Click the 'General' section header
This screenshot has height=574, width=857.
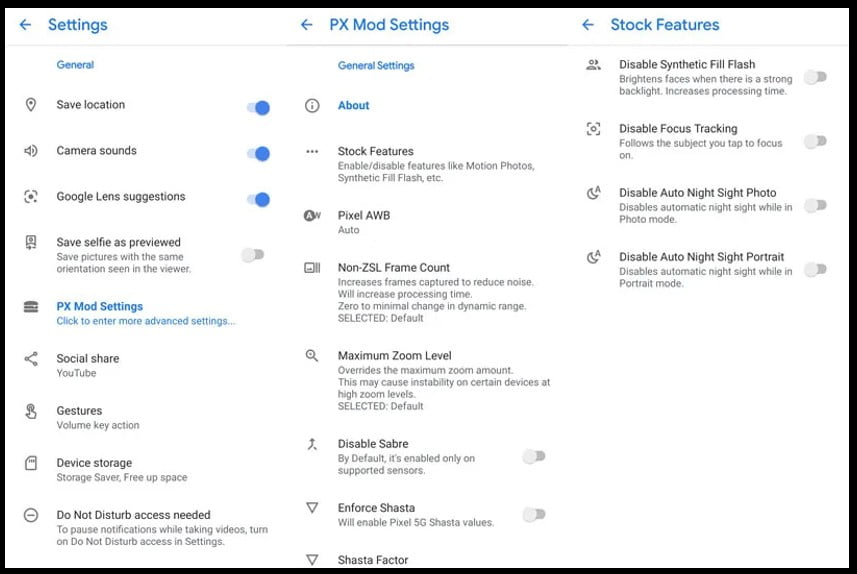click(x=75, y=65)
